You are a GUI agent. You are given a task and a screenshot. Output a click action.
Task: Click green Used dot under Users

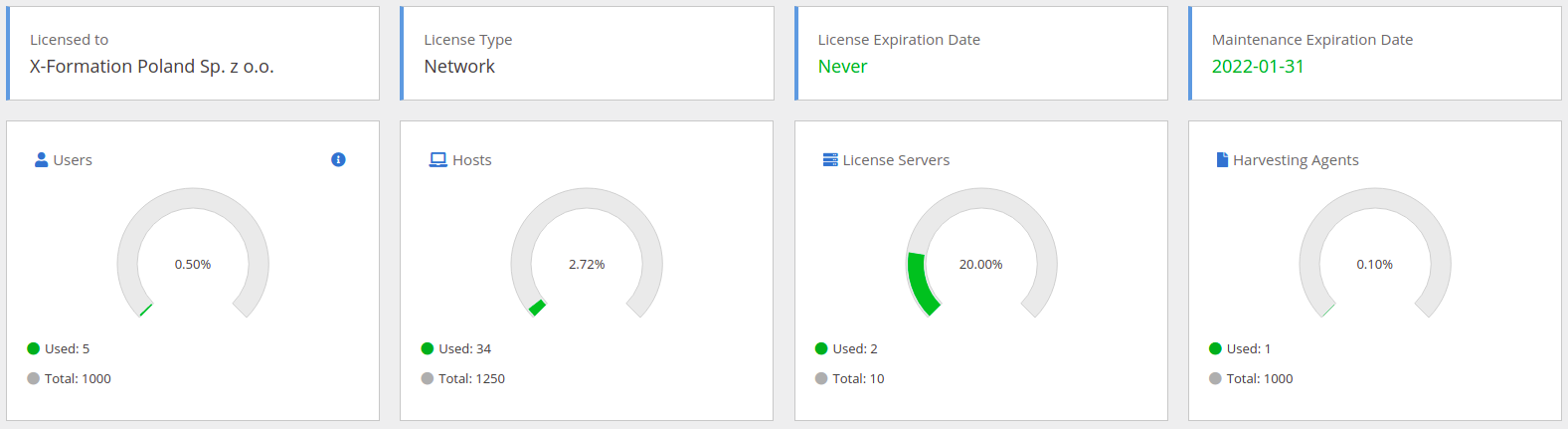coord(33,348)
